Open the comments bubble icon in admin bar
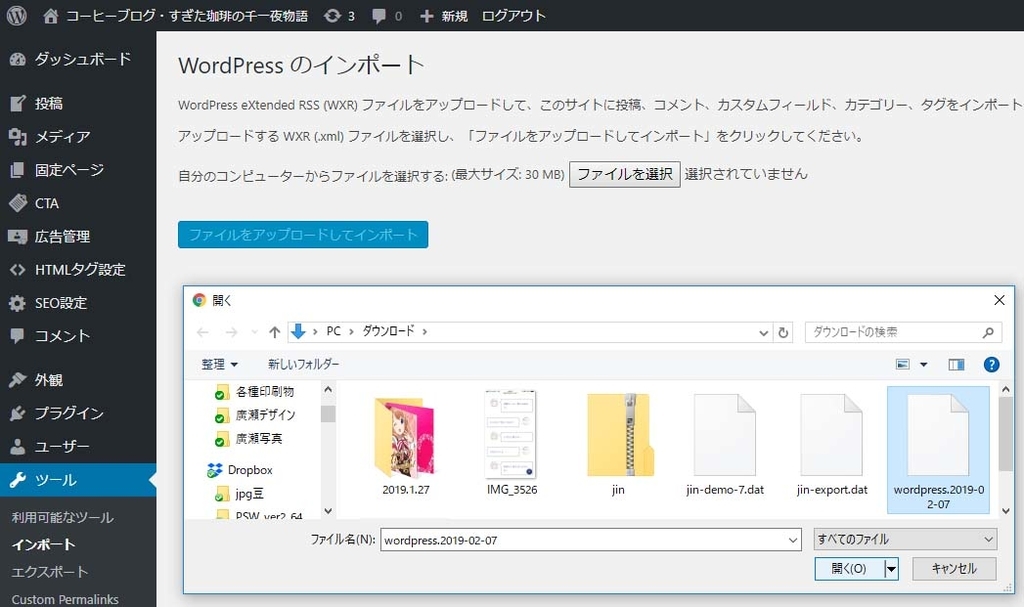This screenshot has height=607, width=1024. (379, 16)
